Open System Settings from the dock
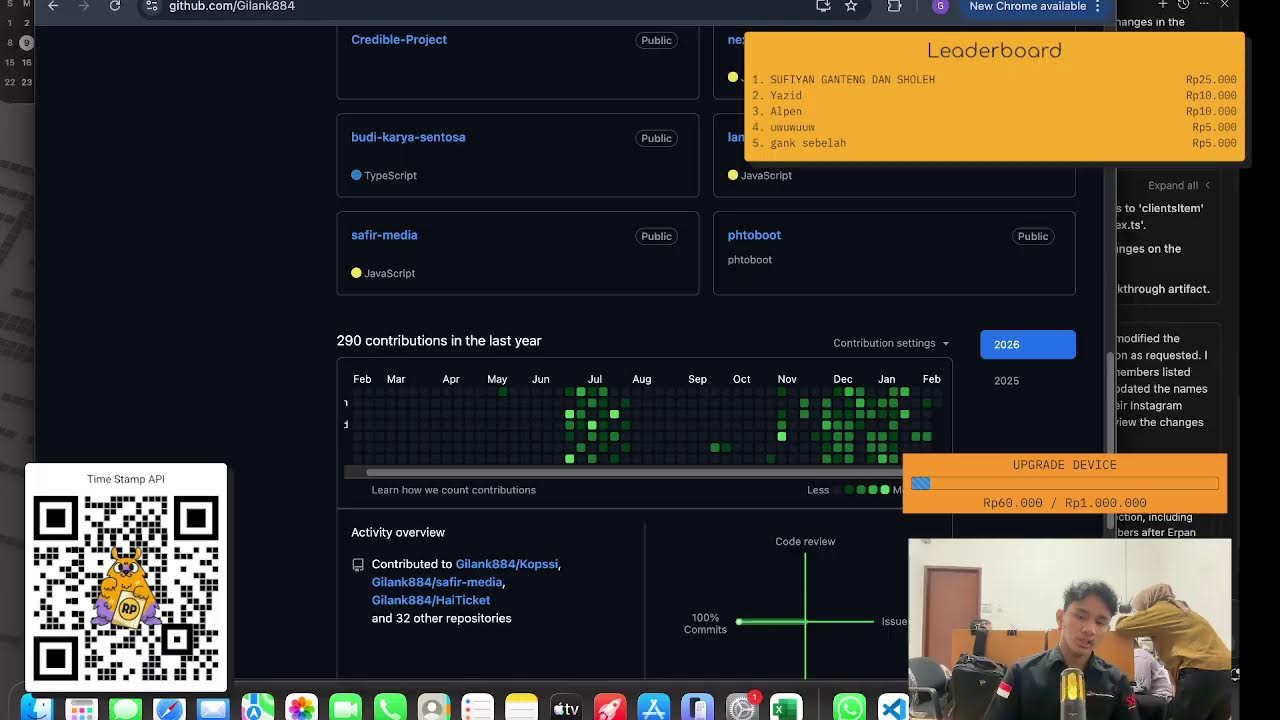 pos(742,708)
